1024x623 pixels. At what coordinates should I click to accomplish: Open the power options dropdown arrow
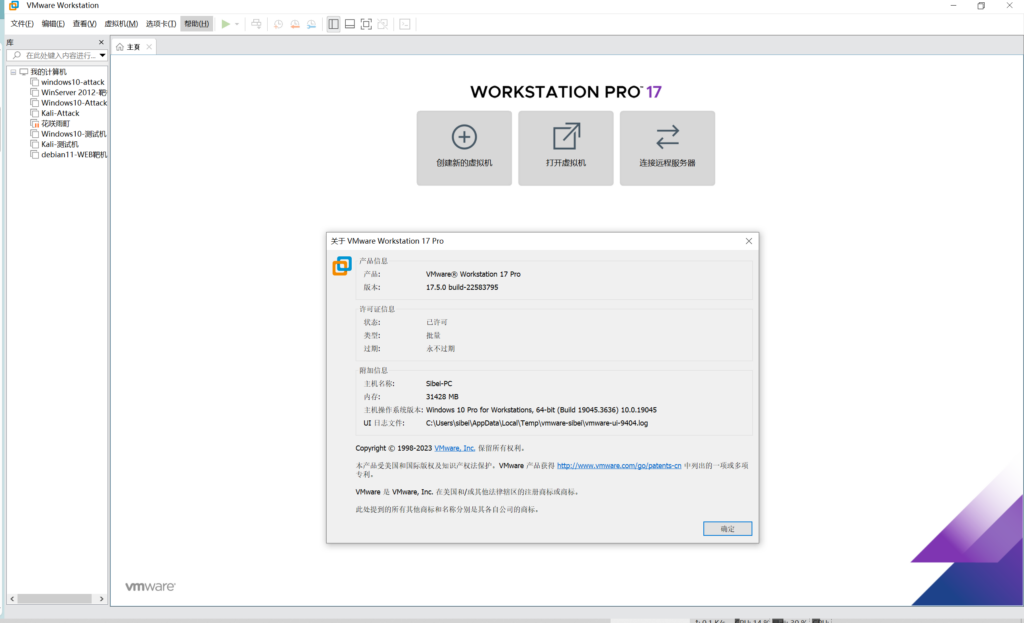[237, 23]
